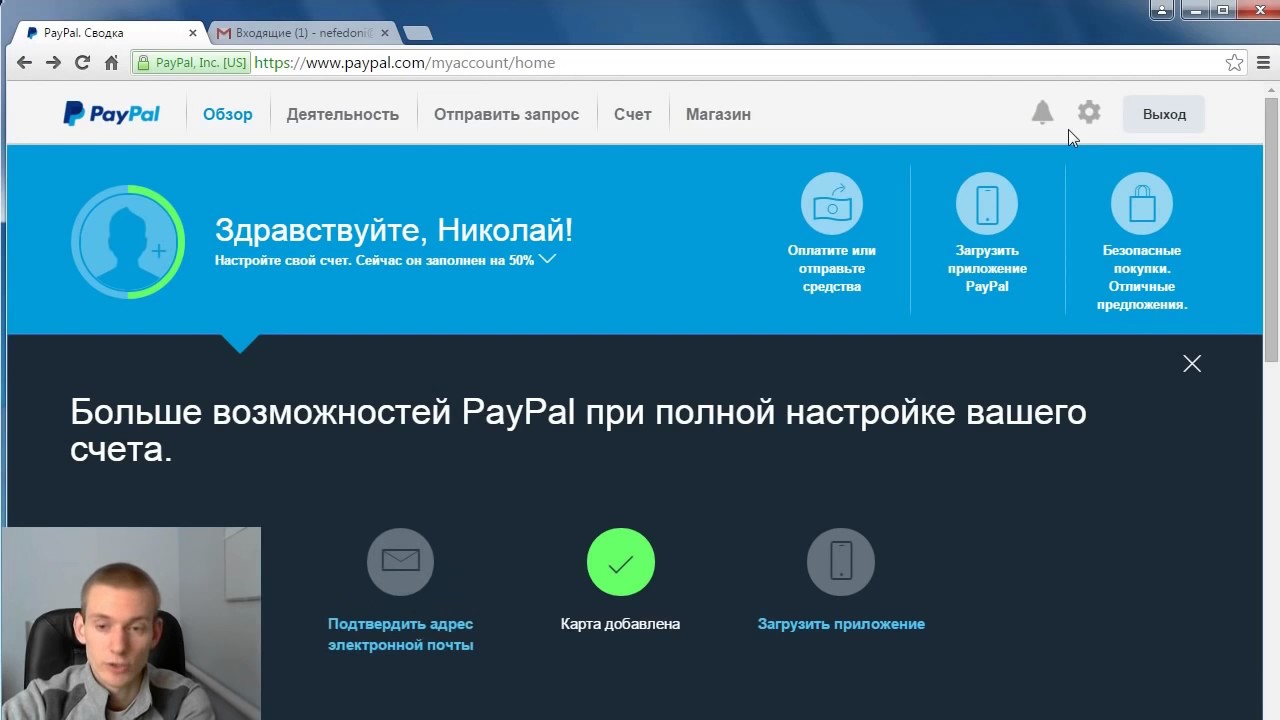Open the Отправить запрос navigation item
The image size is (1280, 720).
click(x=506, y=114)
